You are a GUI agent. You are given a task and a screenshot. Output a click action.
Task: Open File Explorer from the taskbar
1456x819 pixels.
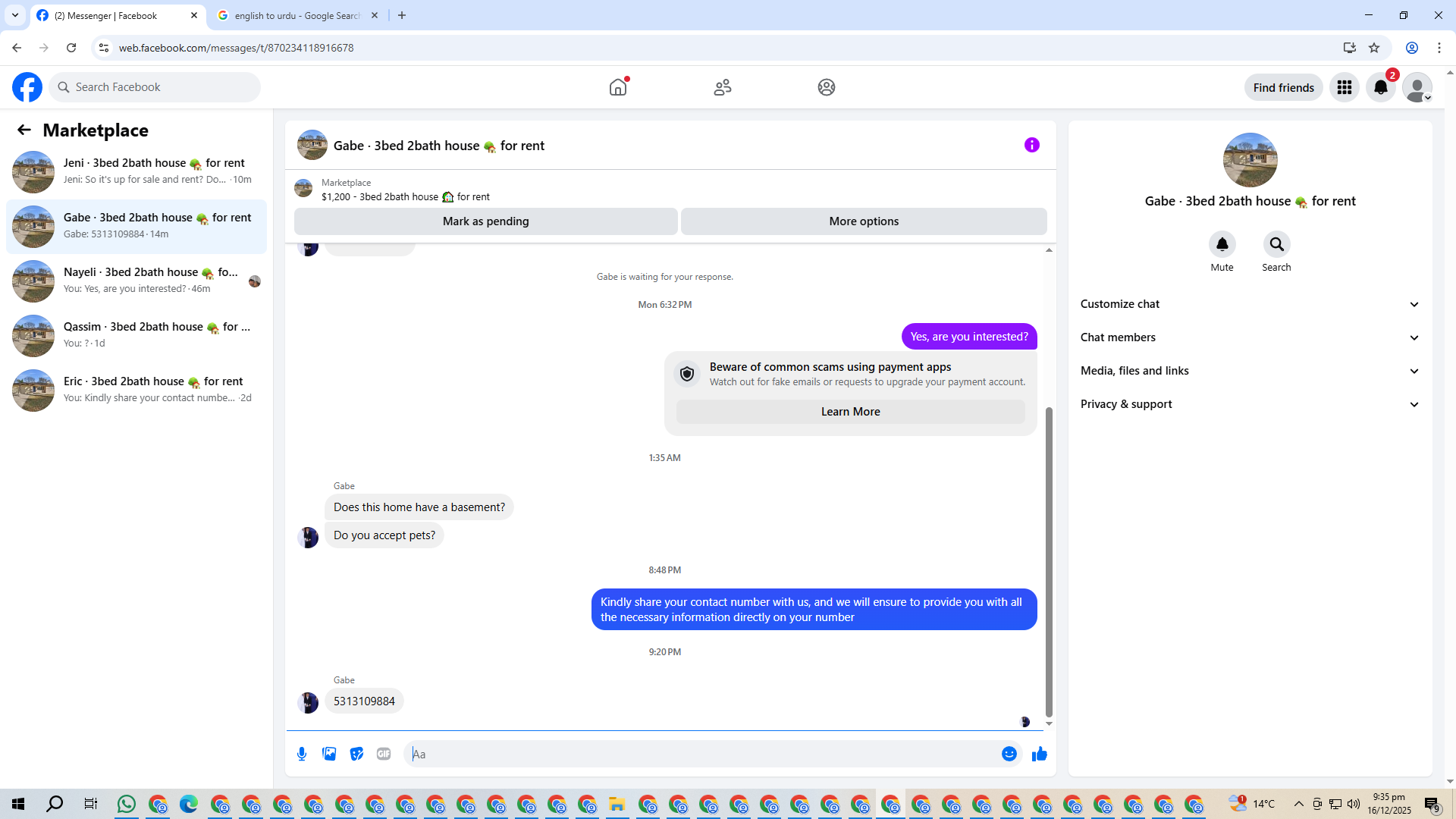[x=617, y=804]
